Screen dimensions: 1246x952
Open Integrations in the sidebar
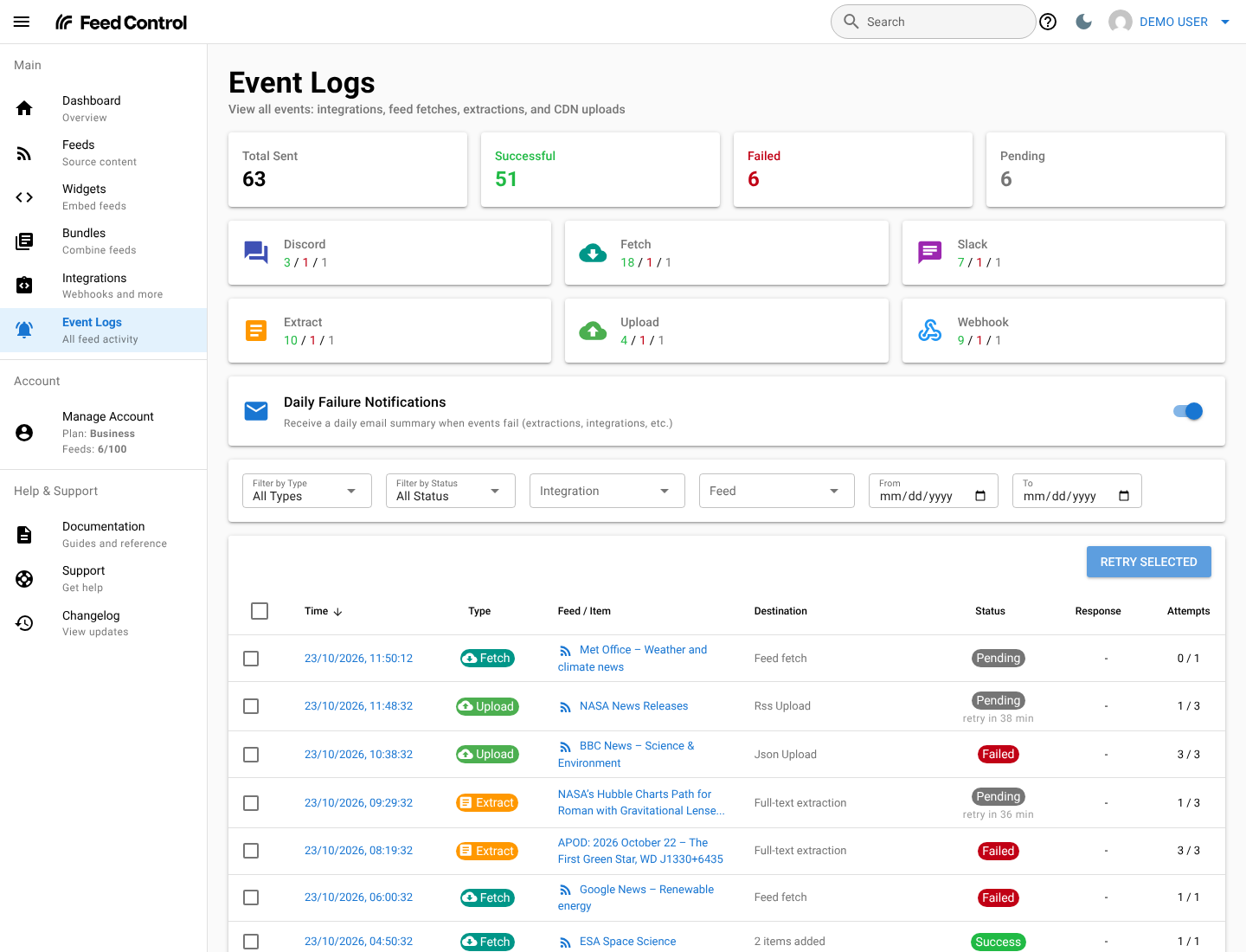pyautogui.click(x=104, y=286)
